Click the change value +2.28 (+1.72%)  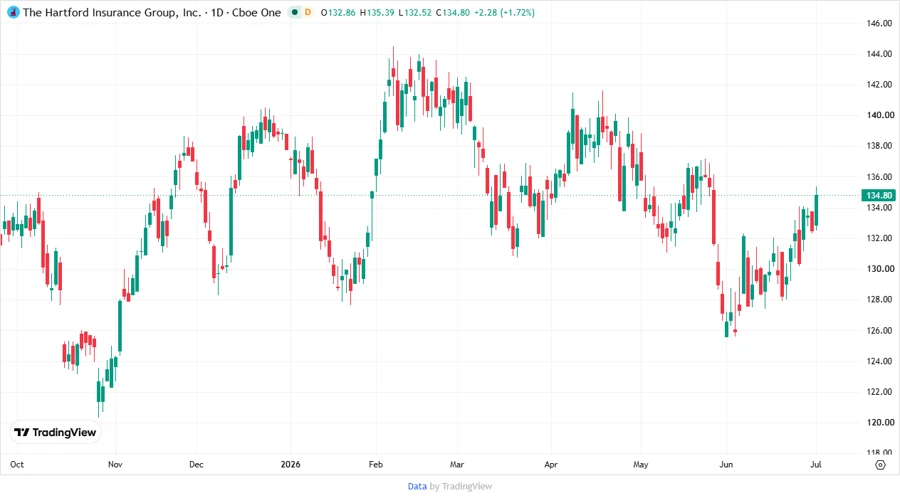[504, 12]
